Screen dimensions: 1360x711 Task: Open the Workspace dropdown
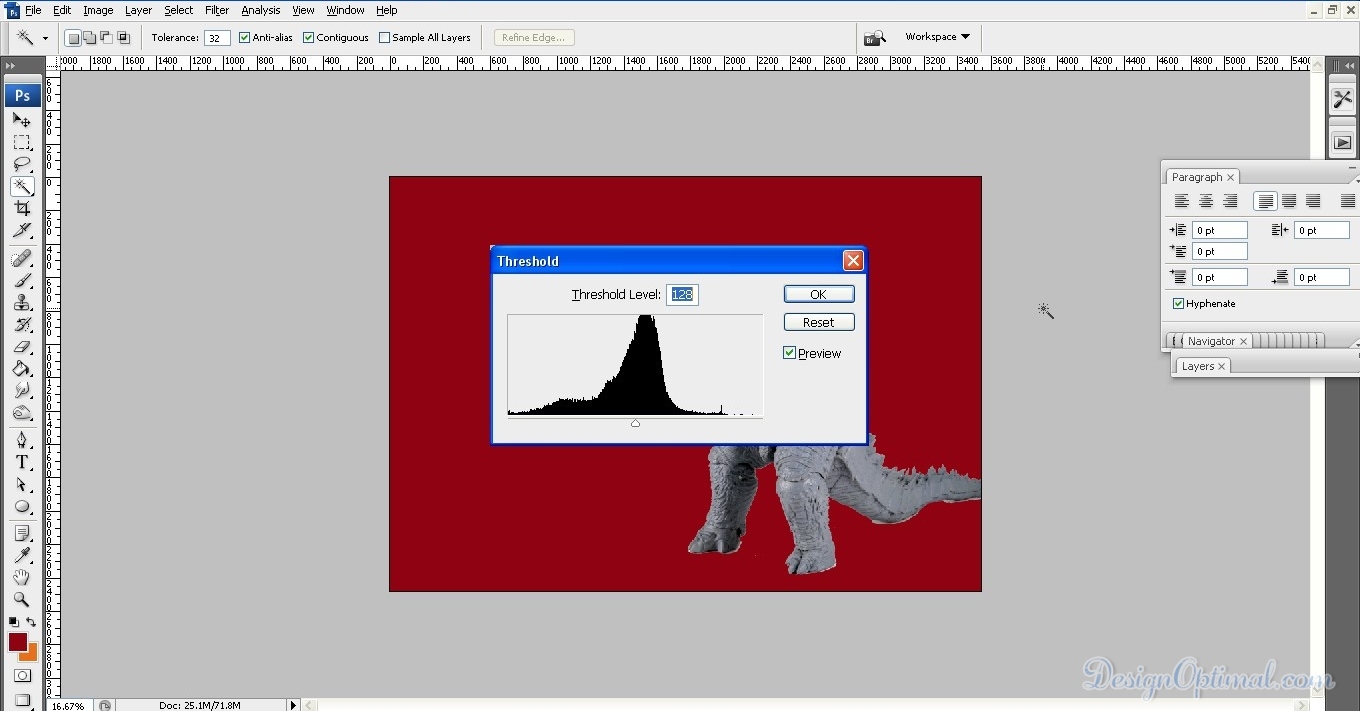tap(937, 37)
